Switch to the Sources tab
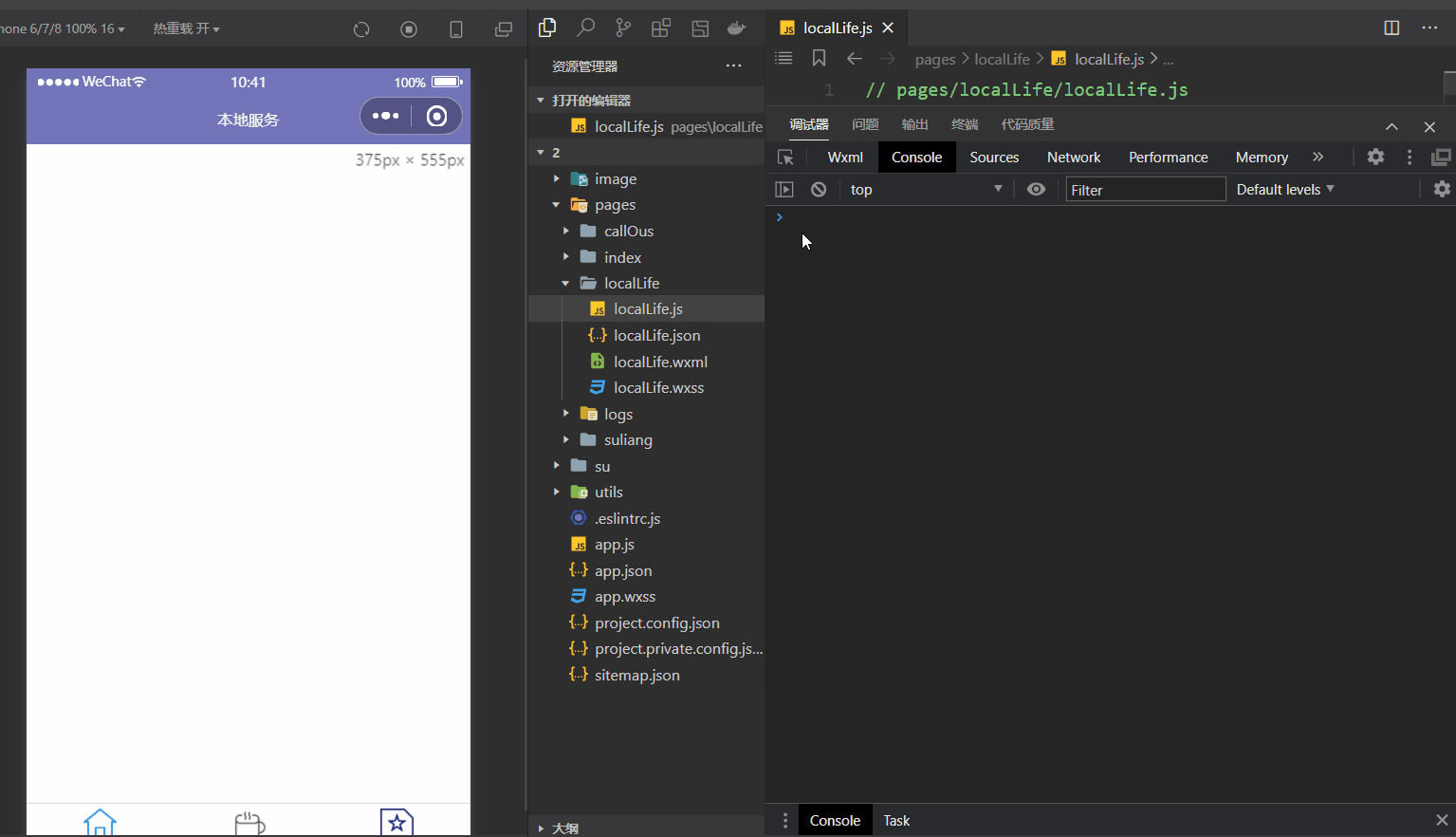The height and width of the screenshot is (837, 1456). point(994,158)
